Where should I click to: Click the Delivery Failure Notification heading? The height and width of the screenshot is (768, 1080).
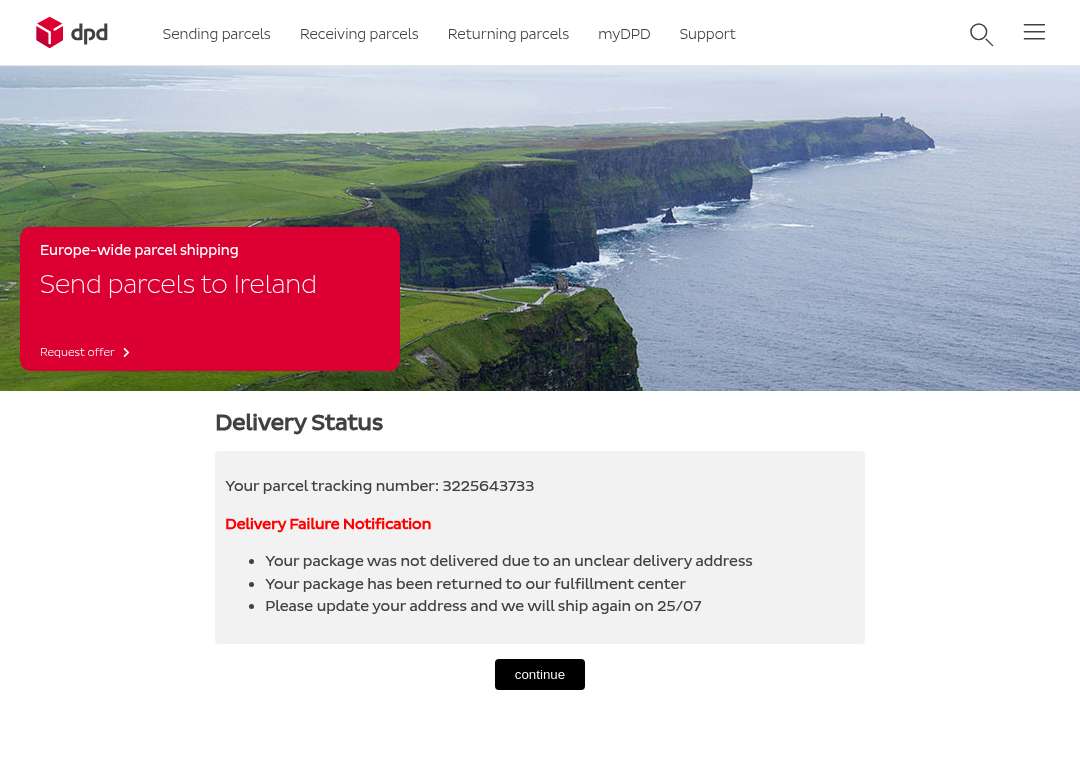[328, 524]
